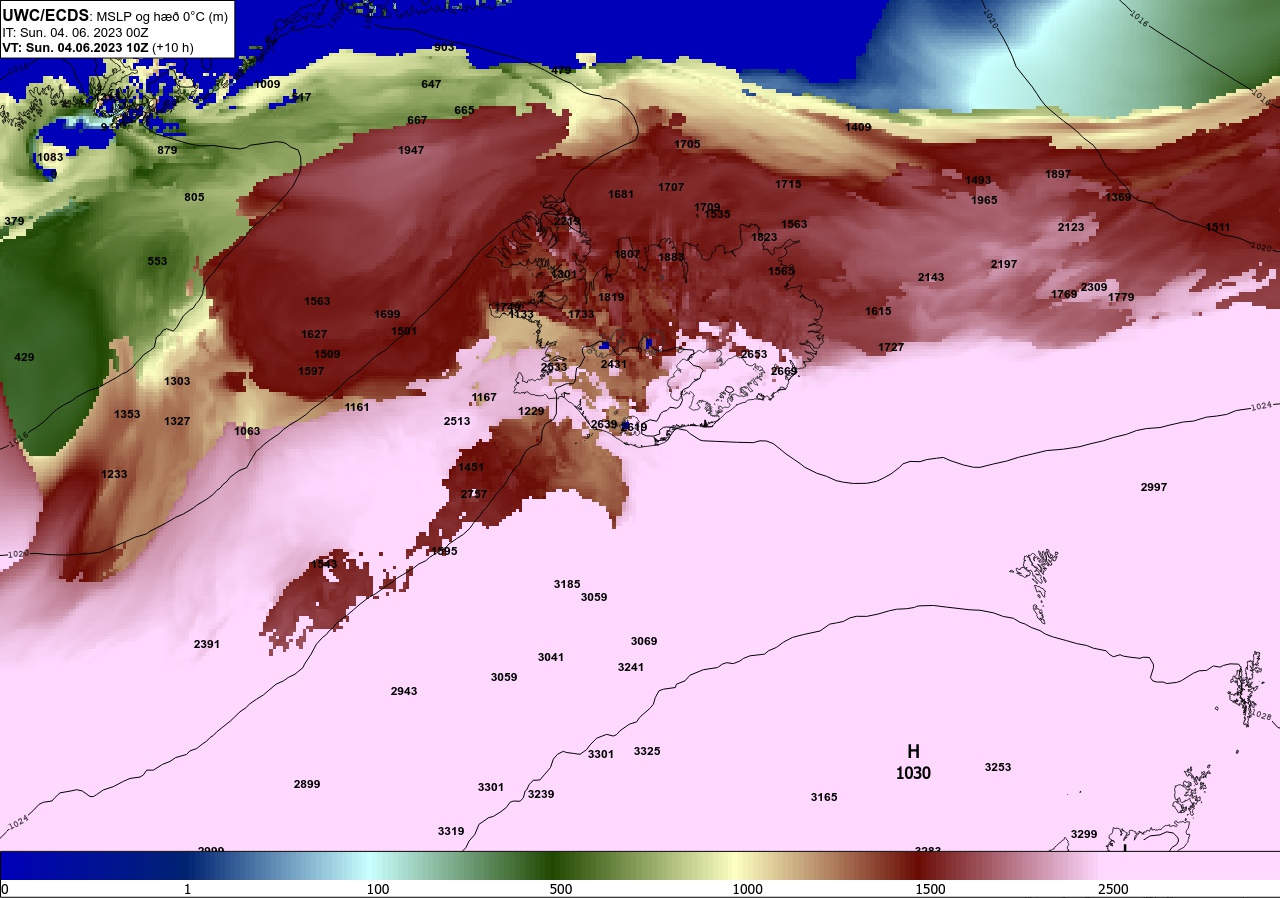Click the 2309 height value

click(x=1094, y=287)
